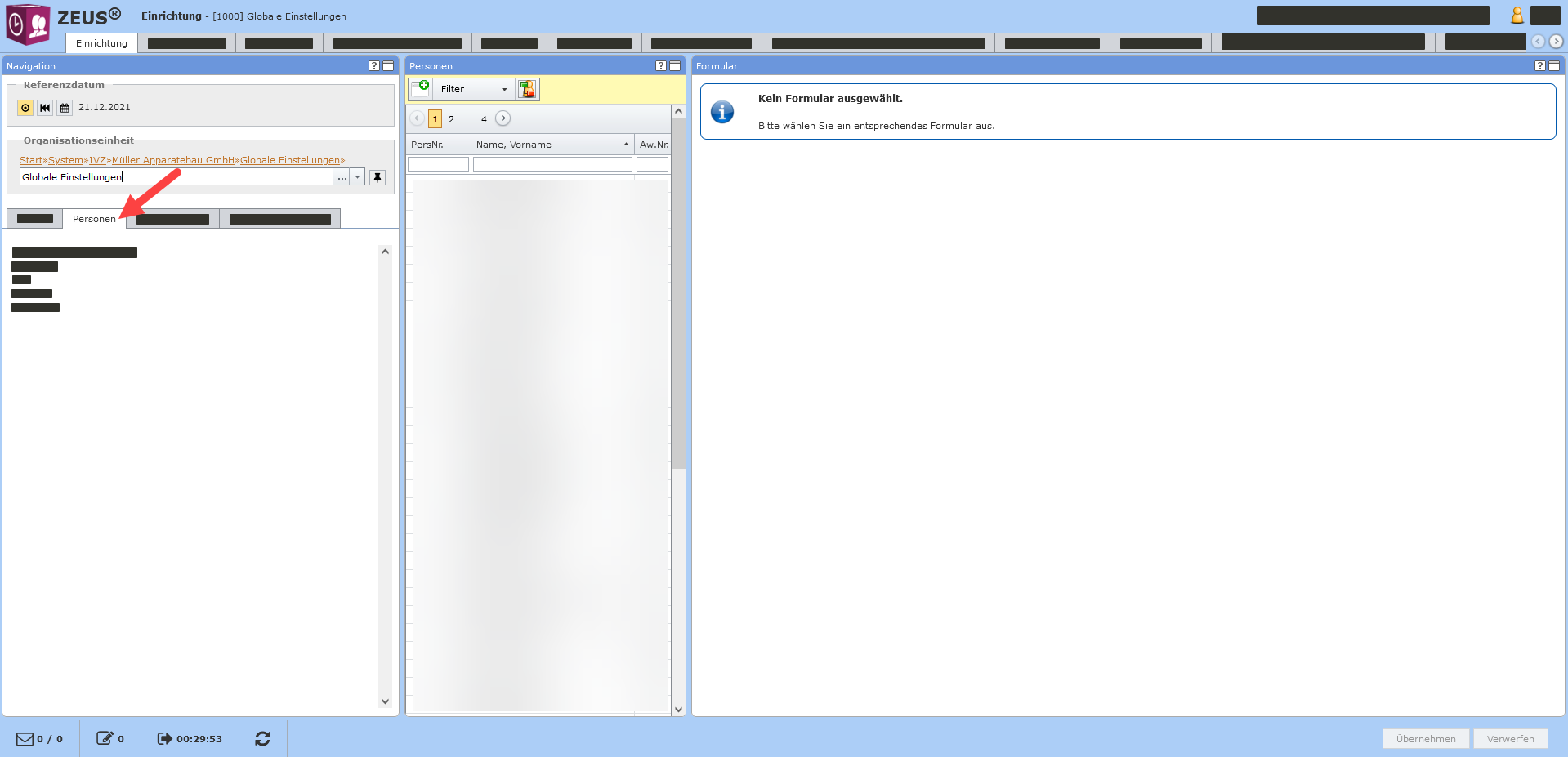Open the help icon in Formular panel

coord(1539,66)
